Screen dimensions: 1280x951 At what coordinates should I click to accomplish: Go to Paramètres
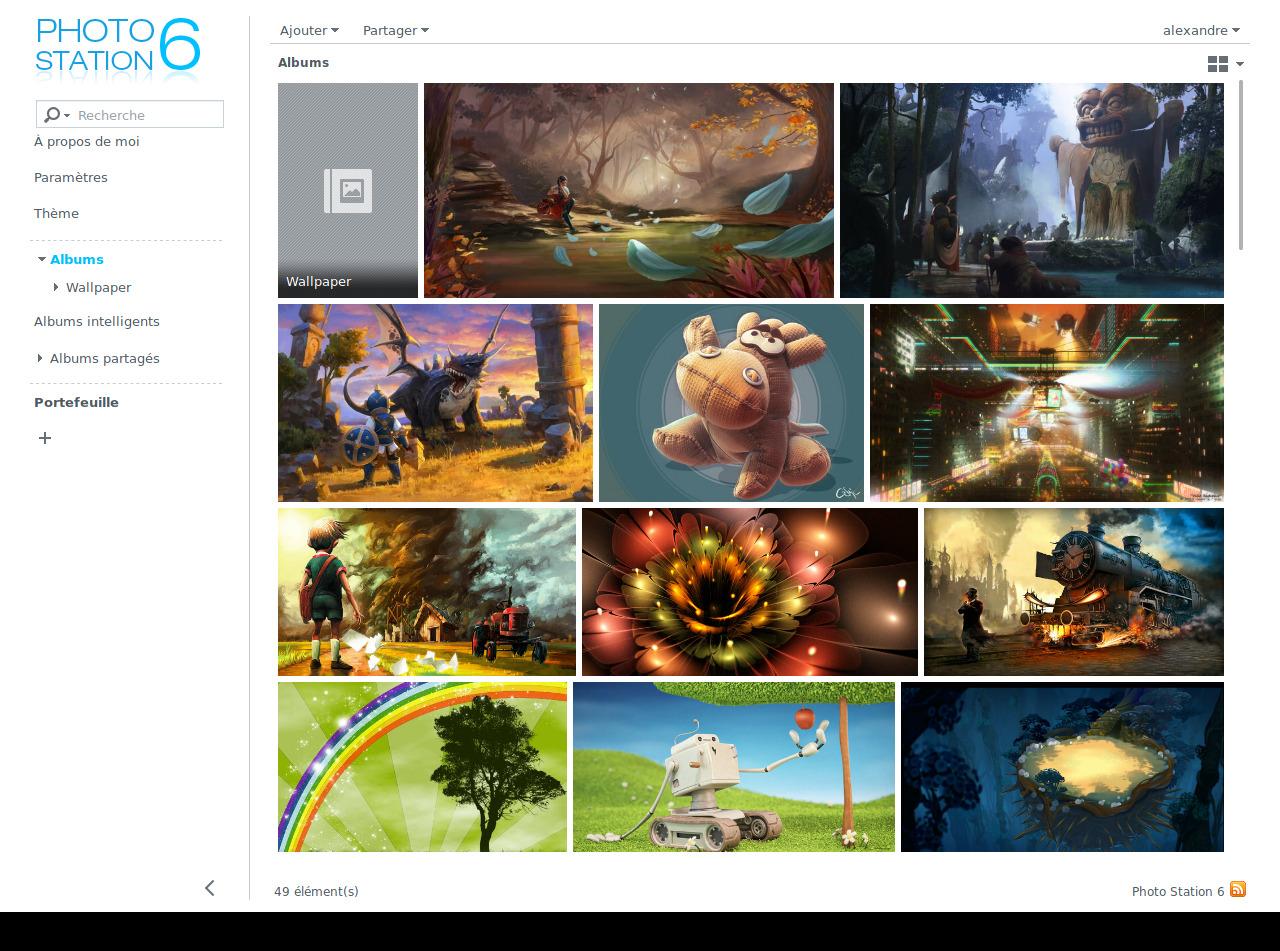click(71, 177)
